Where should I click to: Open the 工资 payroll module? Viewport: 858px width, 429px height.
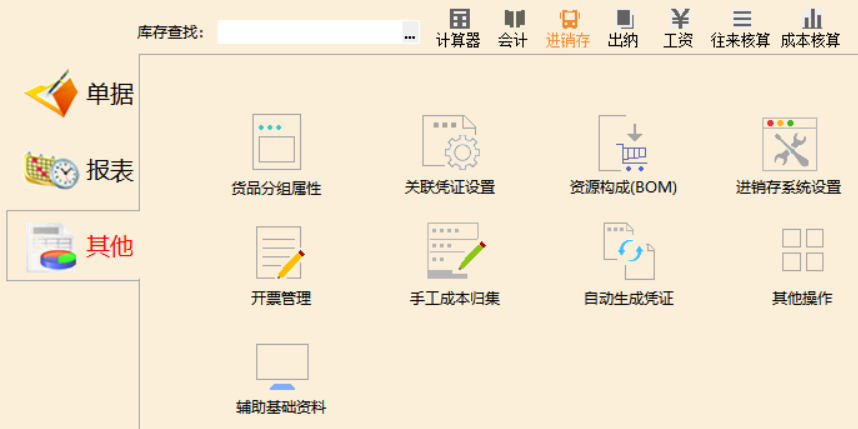tap(679, 29)
